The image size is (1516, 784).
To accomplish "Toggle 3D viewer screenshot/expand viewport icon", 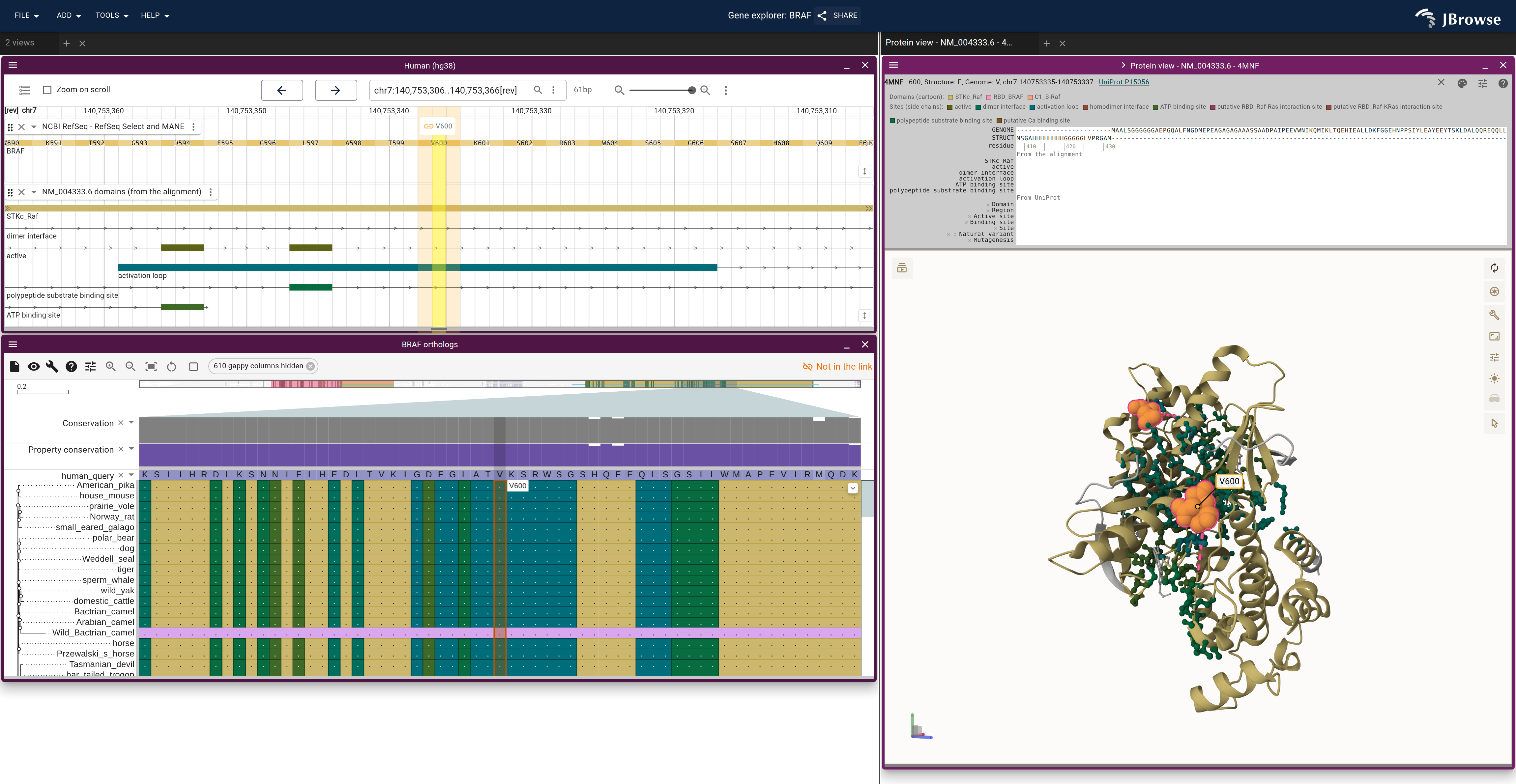I will tap(1494, 336).
